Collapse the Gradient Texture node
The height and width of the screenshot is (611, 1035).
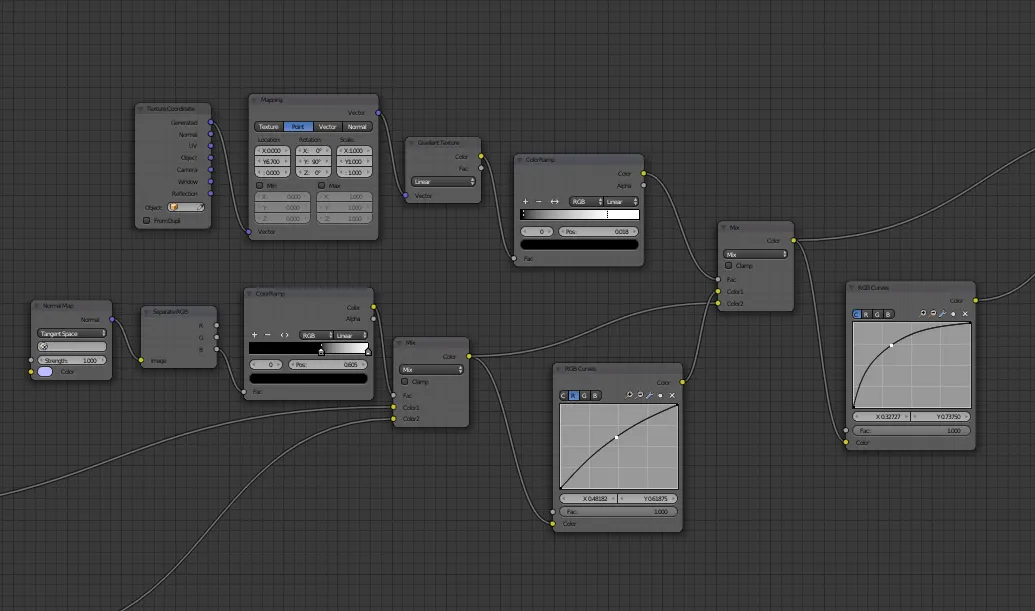411,143
